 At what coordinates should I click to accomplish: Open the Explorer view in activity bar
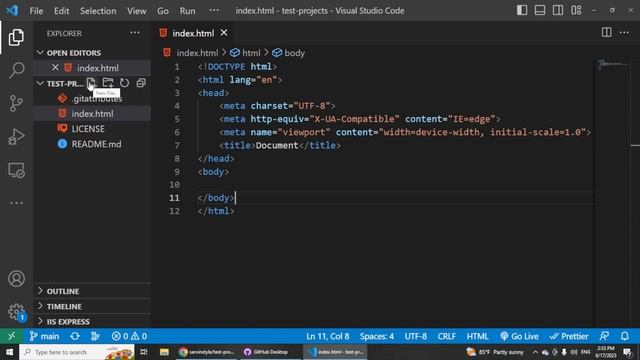pos(16,37)
